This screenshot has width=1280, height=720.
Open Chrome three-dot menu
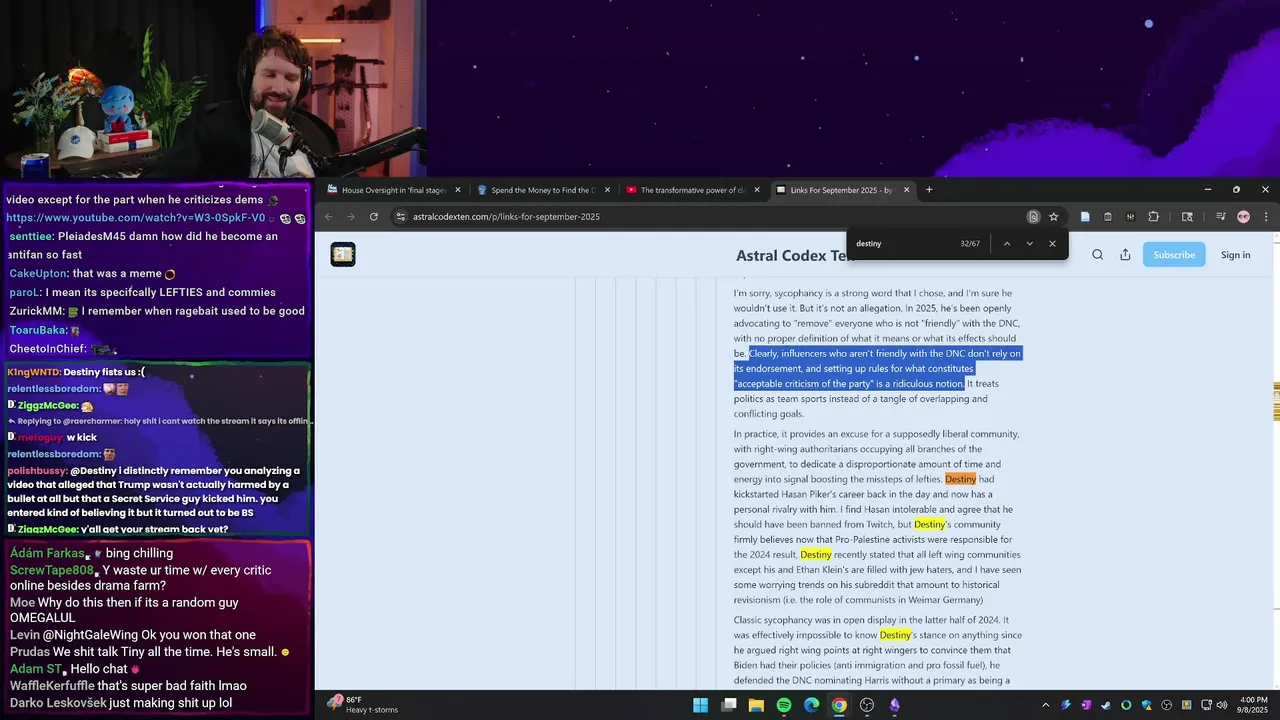[1266, 217]
